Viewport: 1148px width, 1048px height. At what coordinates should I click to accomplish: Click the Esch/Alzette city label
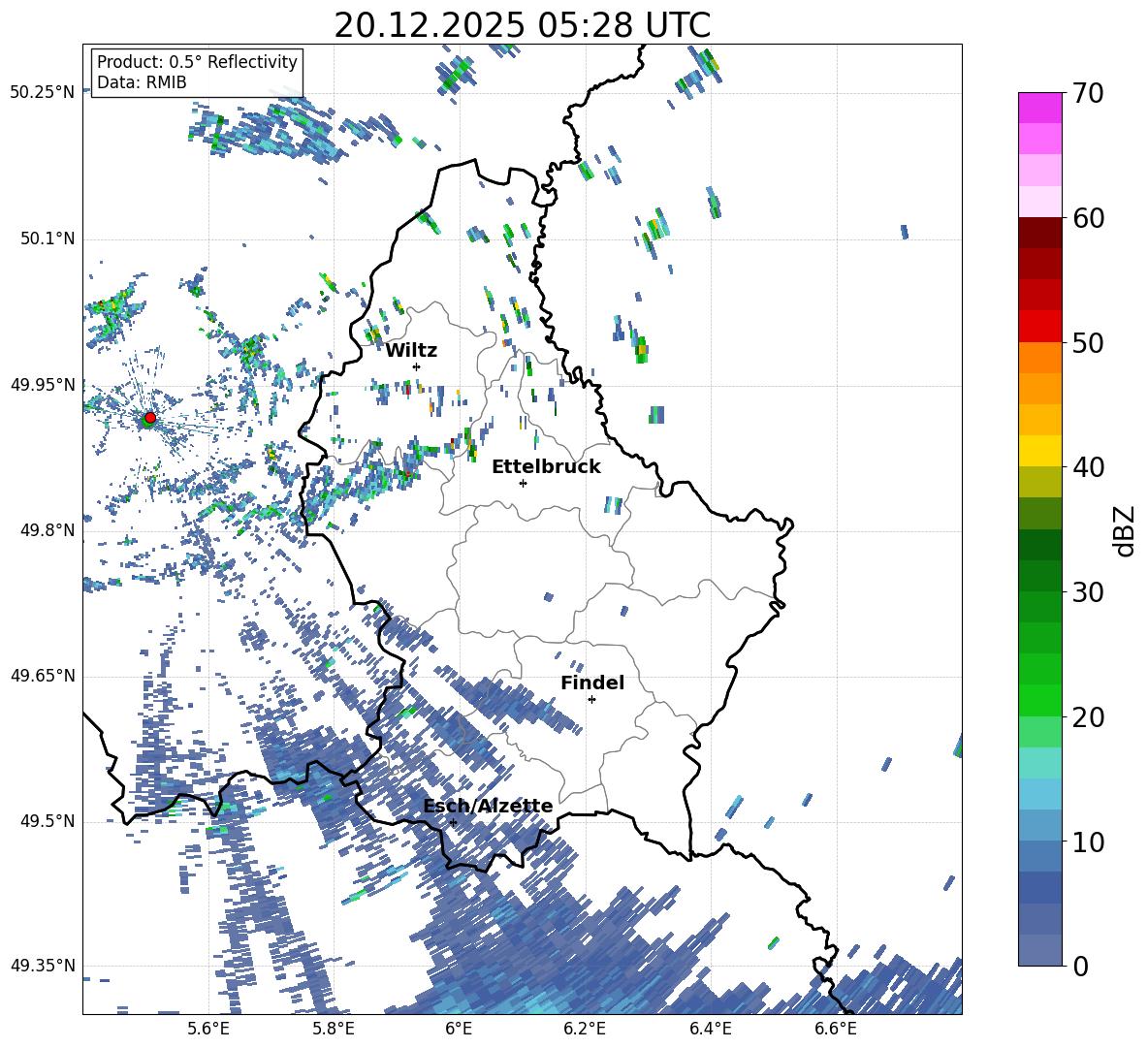click(x=488, y=807)
